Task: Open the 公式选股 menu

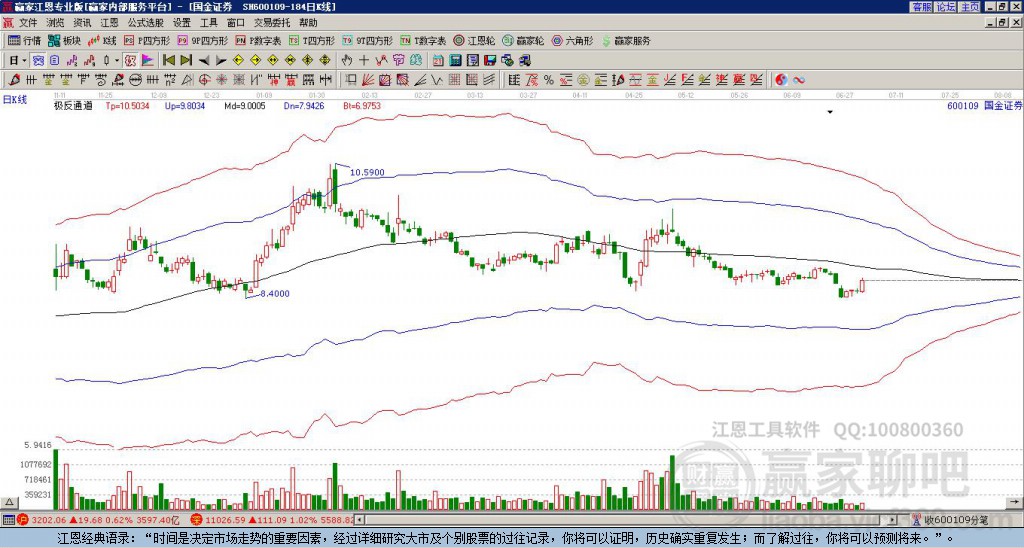Action: [x=146, y=23]
